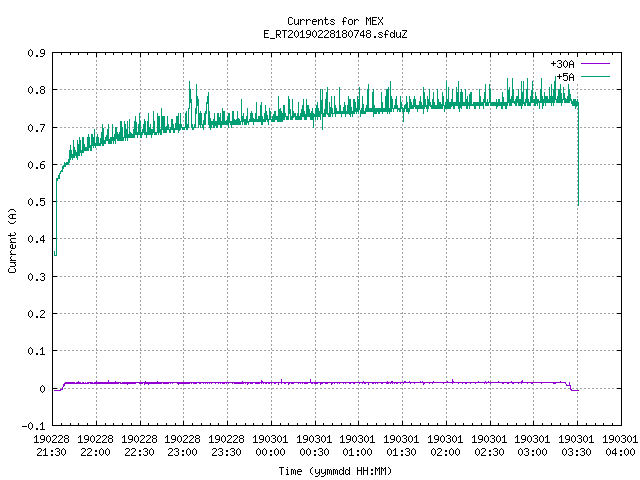Click the green +5A spike peak near 23:00

(189, 83)
